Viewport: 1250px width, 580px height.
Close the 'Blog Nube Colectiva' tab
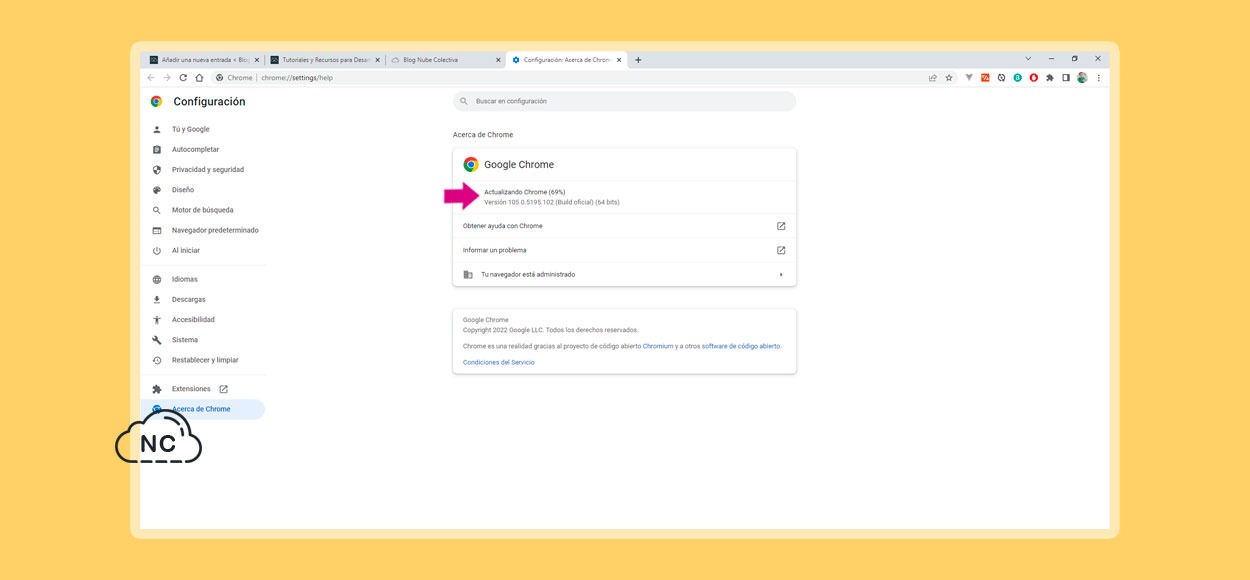pos(498,60)
